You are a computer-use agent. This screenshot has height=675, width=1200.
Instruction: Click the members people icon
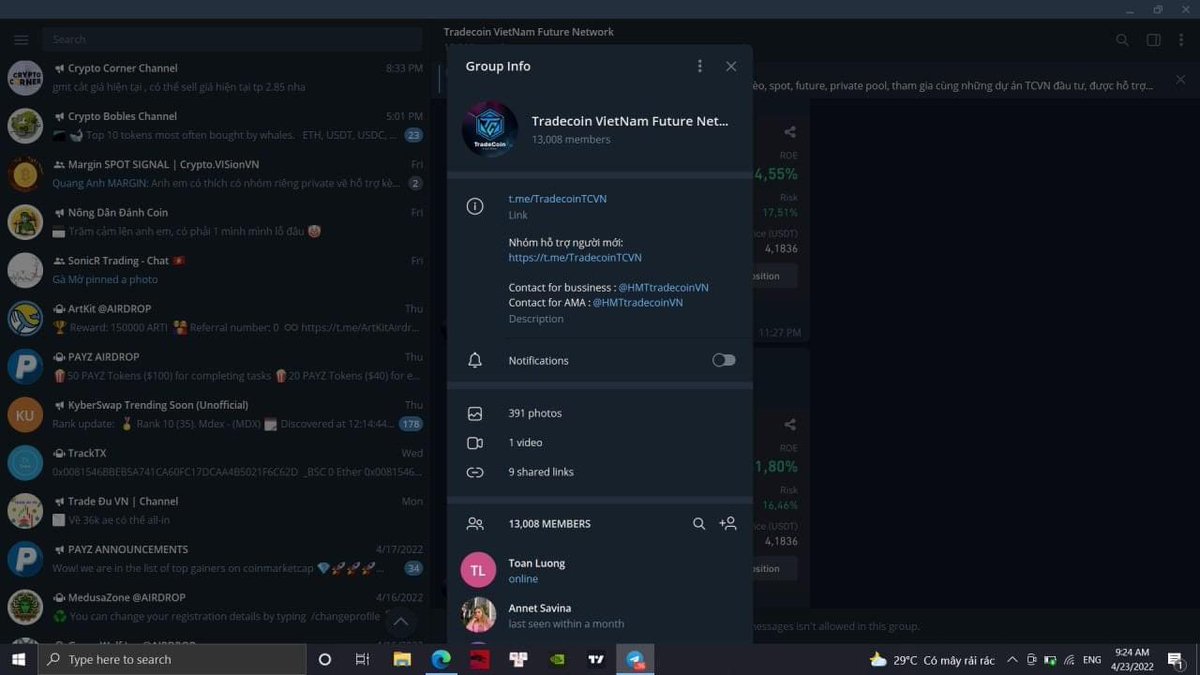[475, 523]
